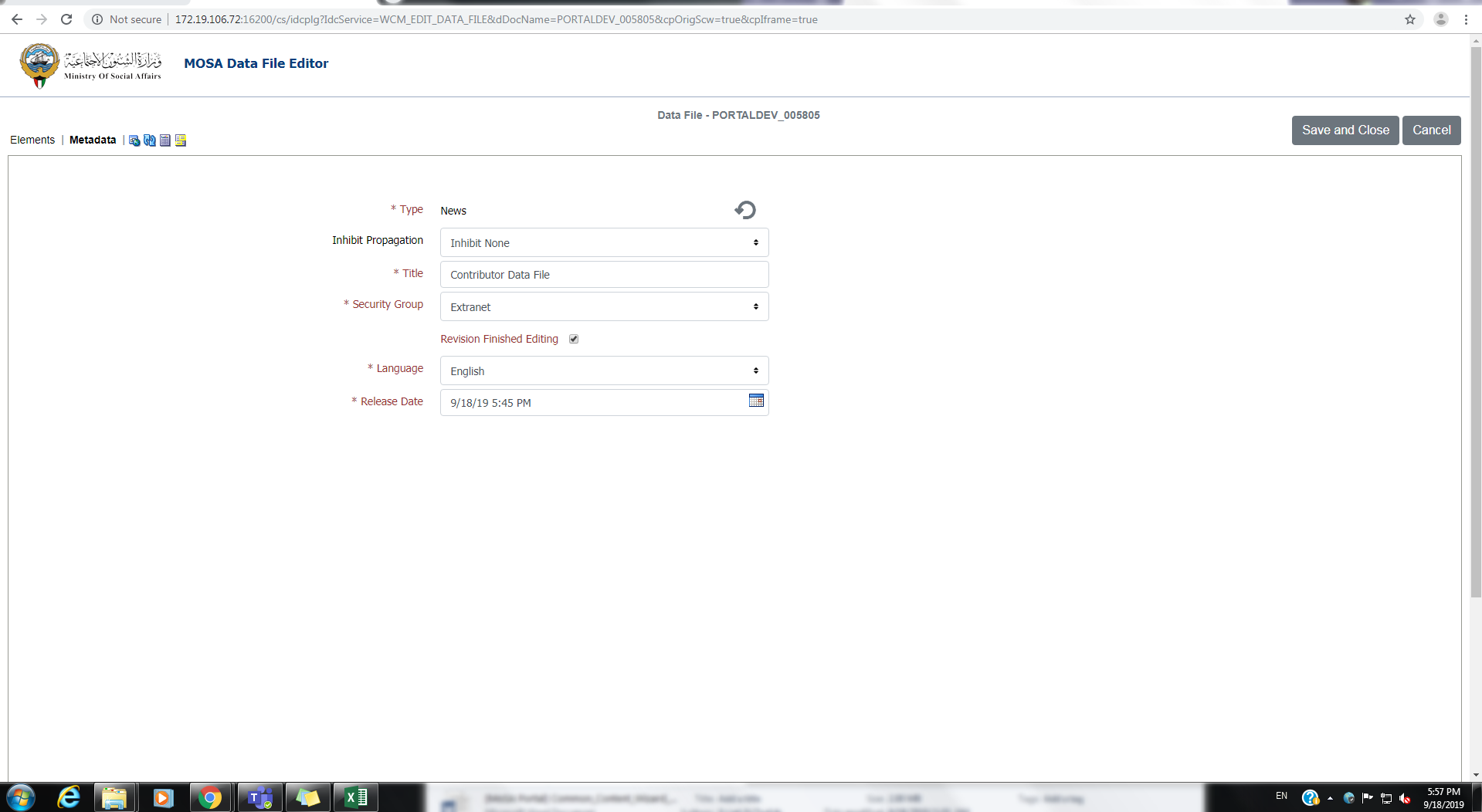This screenshot has width=1482, height=812.
Task: Reset the Type field with the undo arrow
Action: pyautogui.click(x=745, y=210)
